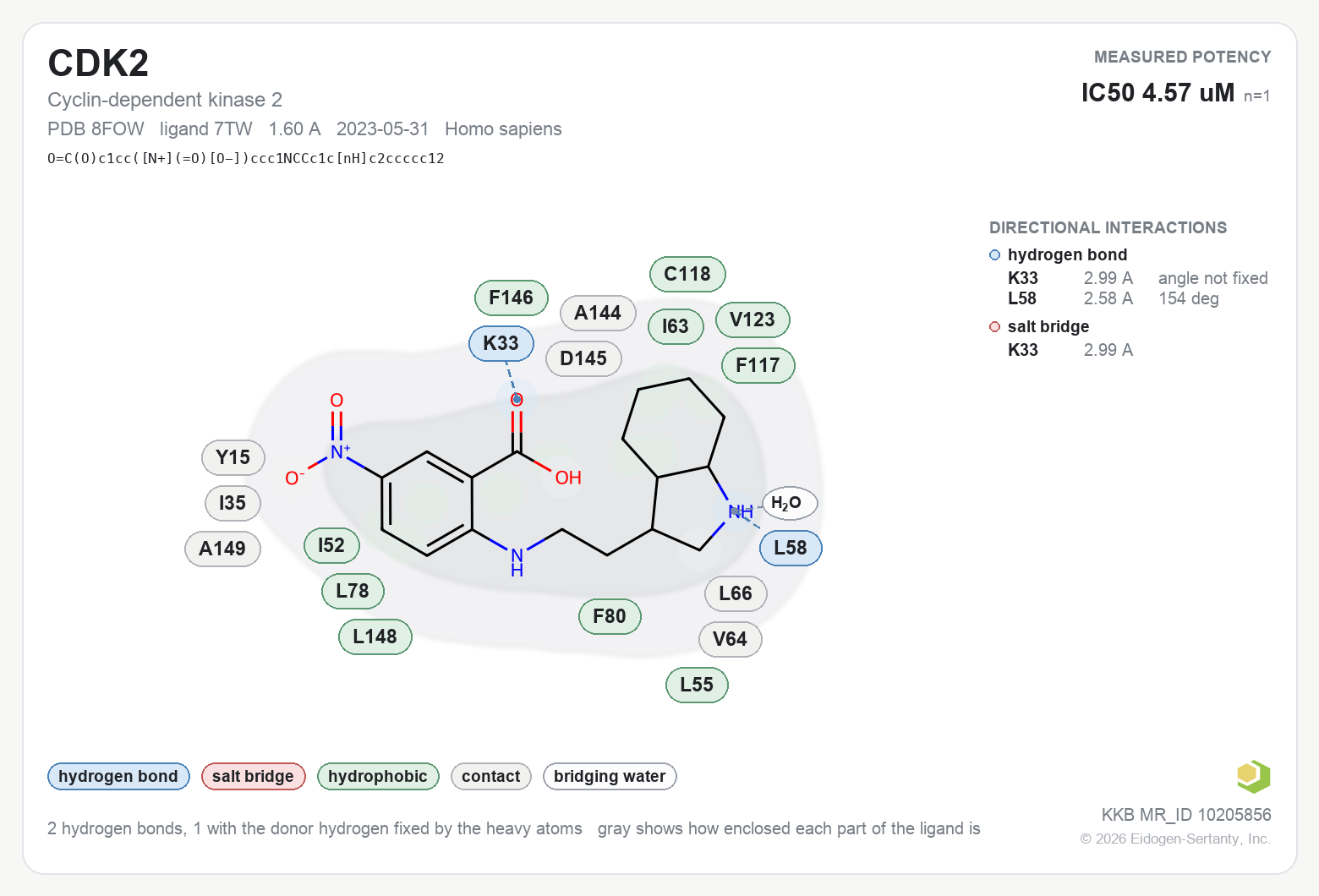Click the green hexagon logo icon
This screenshot has width=1319, height=896.
(x=1253, y=776)
